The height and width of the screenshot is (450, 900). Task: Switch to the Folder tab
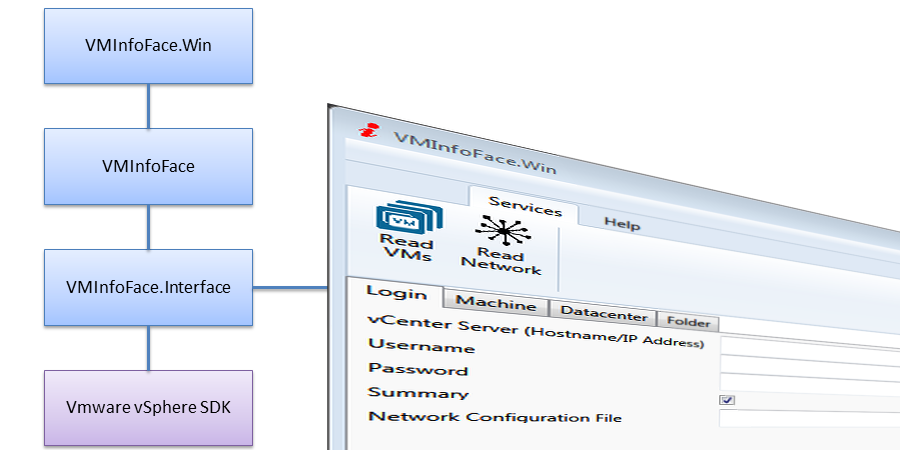coord(688,323)
